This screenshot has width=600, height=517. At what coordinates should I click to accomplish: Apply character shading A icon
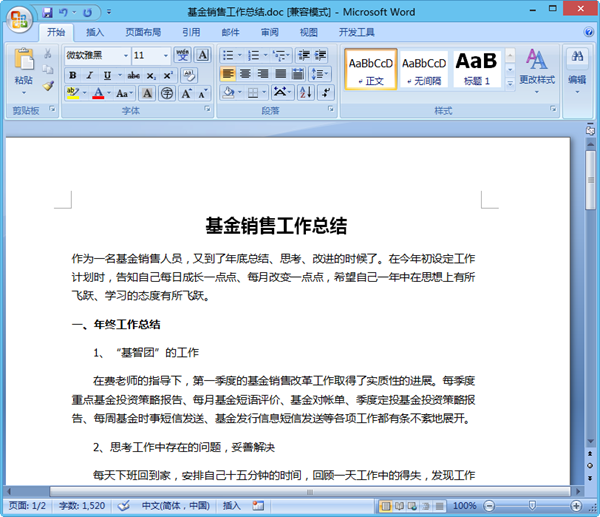(x=147, y=93)
